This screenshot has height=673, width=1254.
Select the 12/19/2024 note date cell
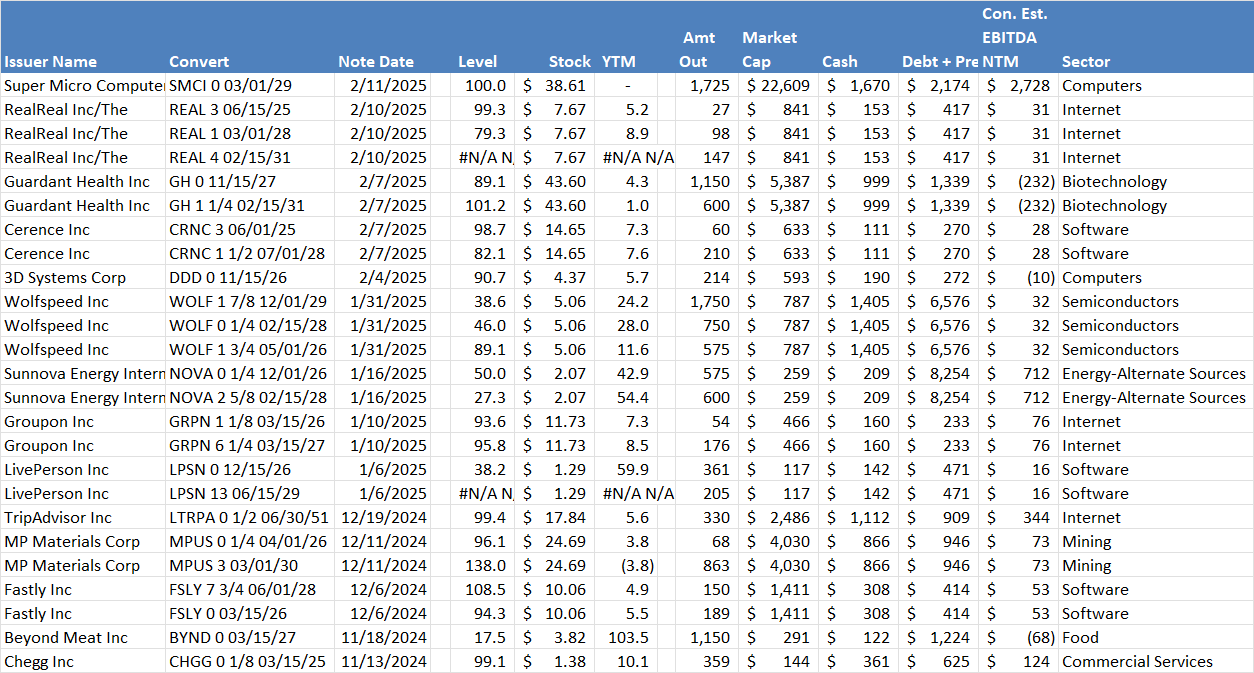pos(381,518)
